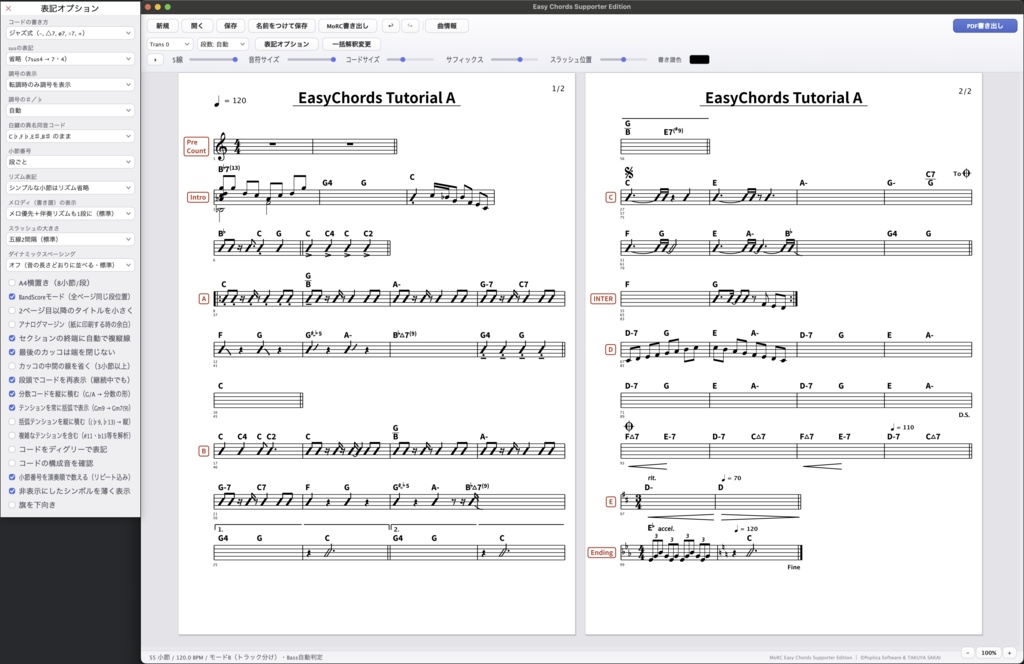The image size is (1024, 664).
Task: Open the black 書き譜色 color swatch
Action: point(699,59)
